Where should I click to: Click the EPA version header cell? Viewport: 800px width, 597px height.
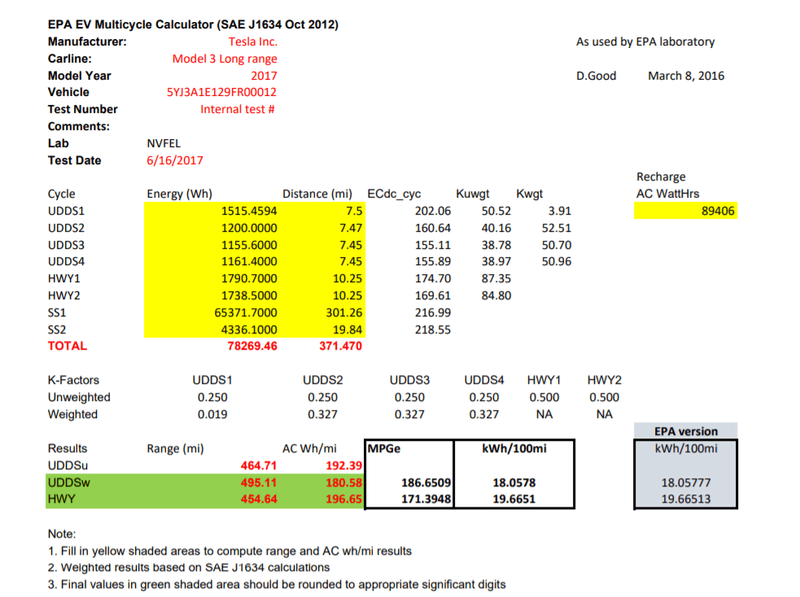[x=686, y=431]
